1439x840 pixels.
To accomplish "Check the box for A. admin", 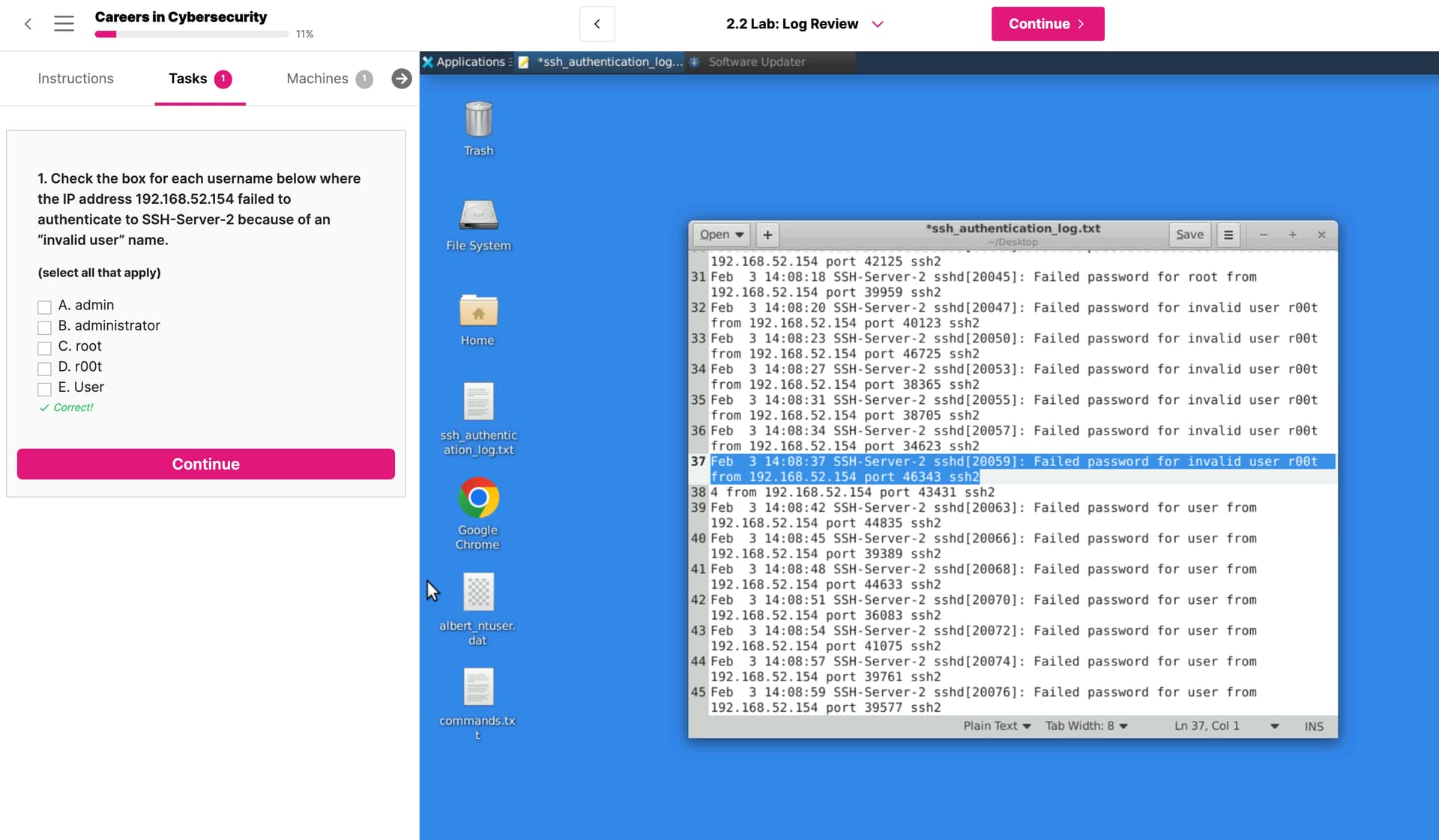I will (44, 307).
